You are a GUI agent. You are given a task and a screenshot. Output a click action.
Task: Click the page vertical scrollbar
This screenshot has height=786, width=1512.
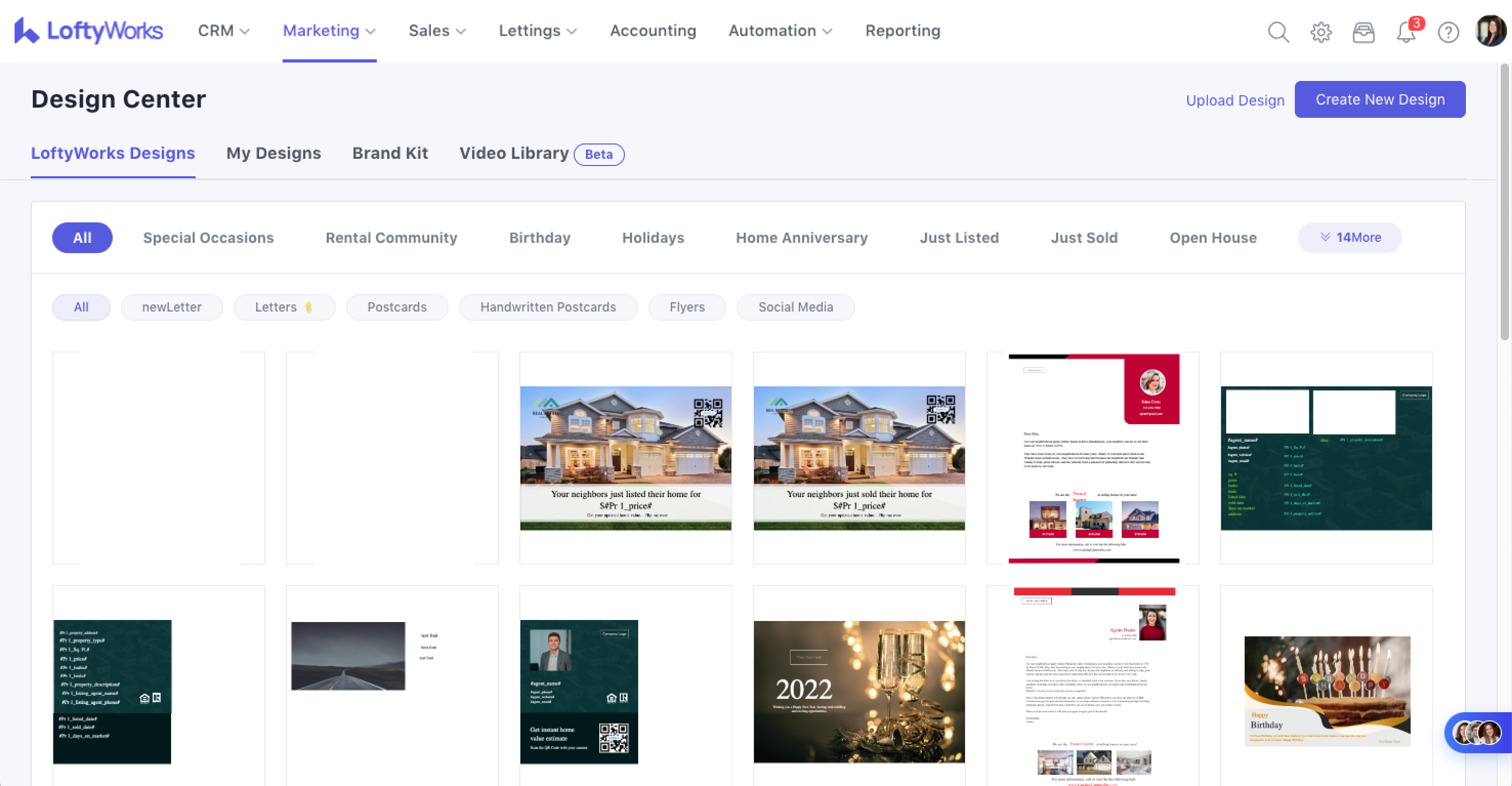[x=1504, y=202]
